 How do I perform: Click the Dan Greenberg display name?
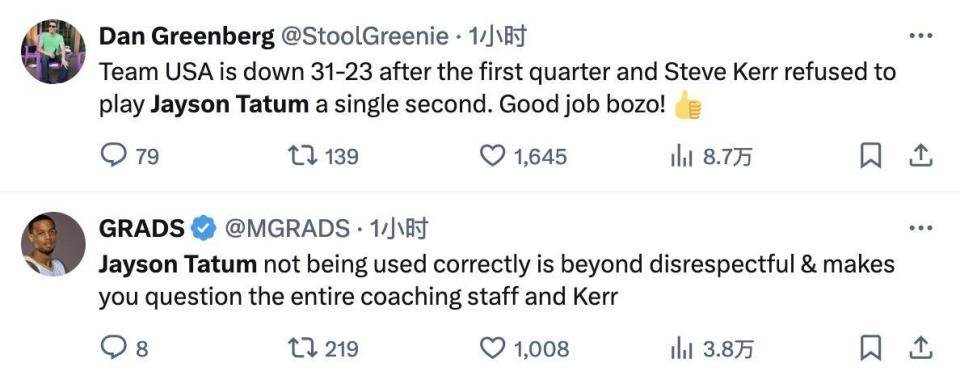point(187,37)
